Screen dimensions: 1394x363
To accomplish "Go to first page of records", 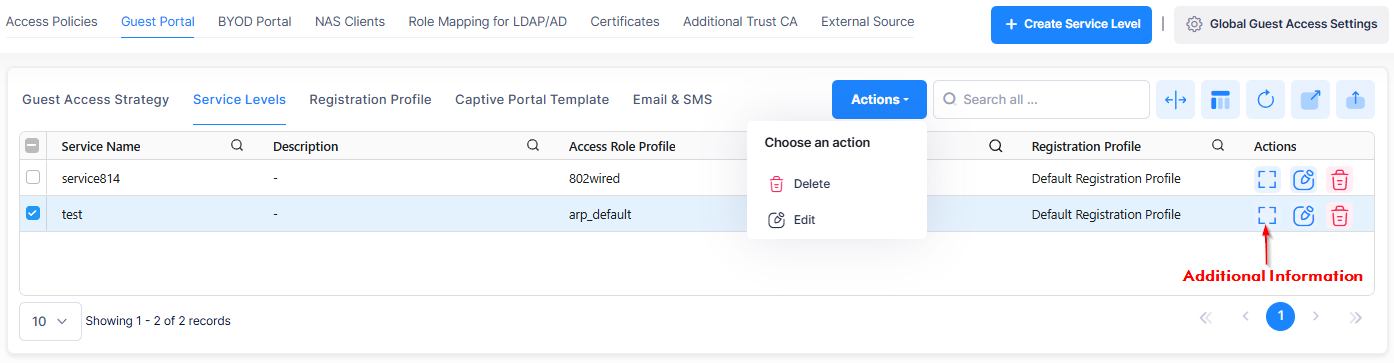I will [1205, 318].
